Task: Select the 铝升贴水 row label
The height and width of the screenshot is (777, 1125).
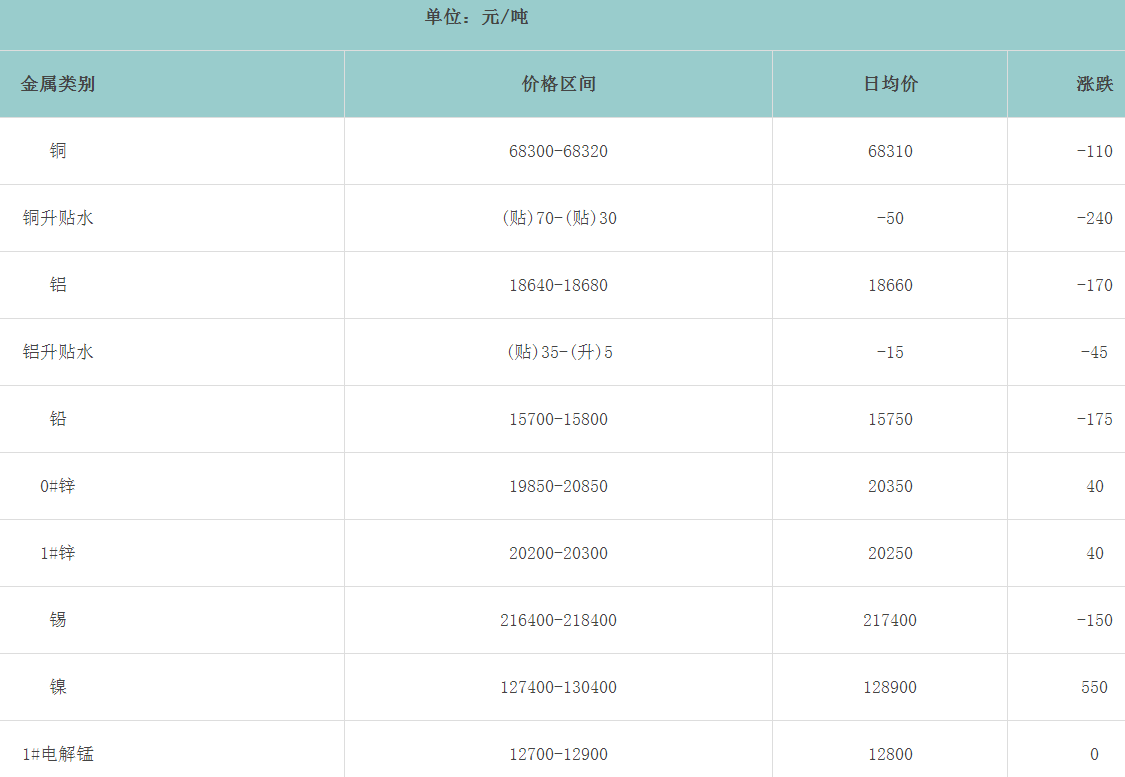Action: tap(58, 352)
